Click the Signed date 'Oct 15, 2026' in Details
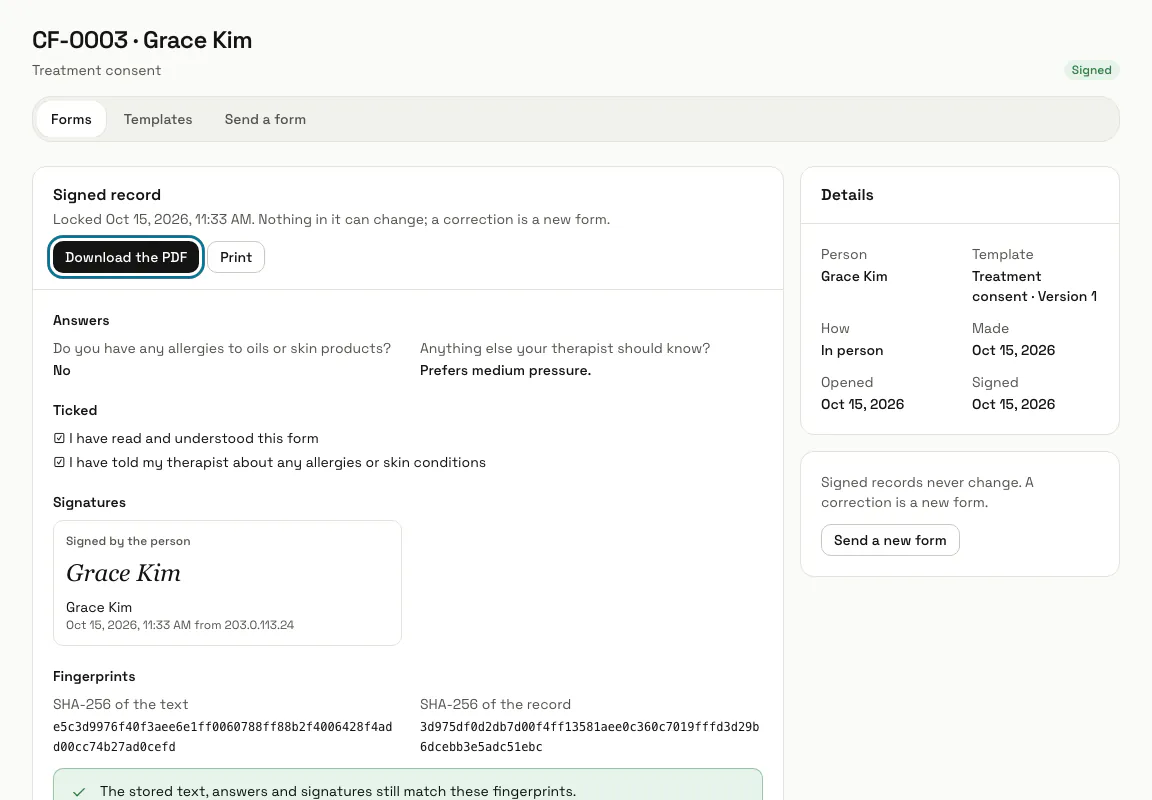Image resolution: width=1152 pixels, height=800 pixels. click(1013, 404)
